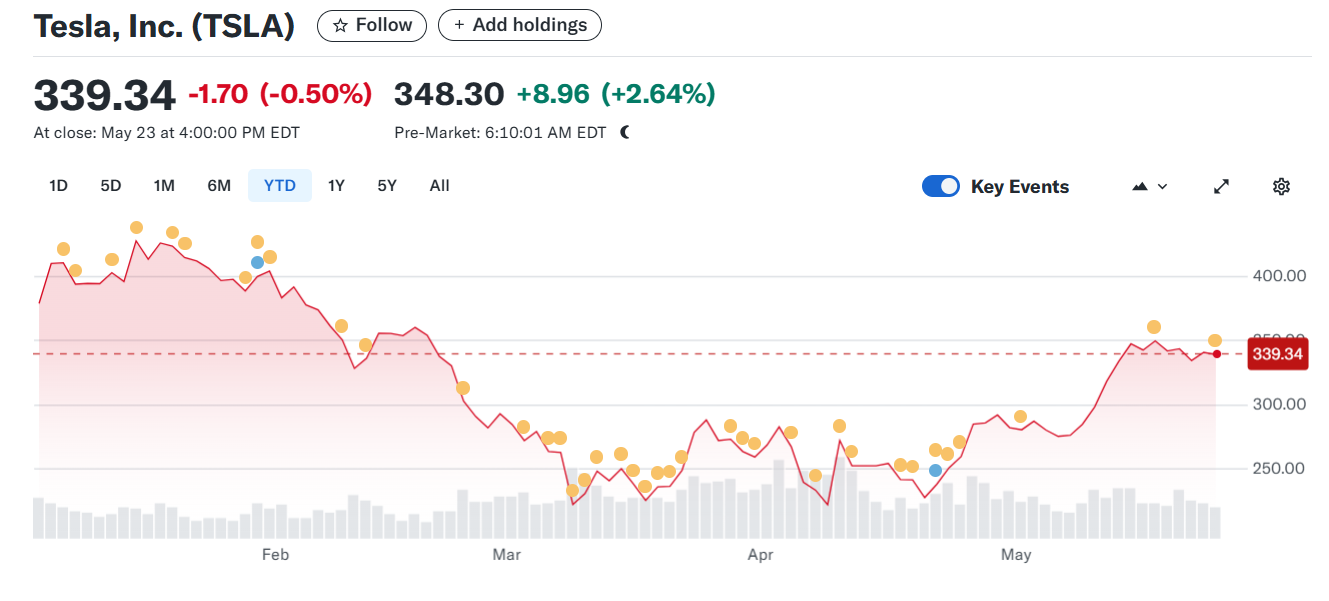This screenshot has height=601, width=1329.
Task: Click the At close: May 23 timestamp
Action: [167, 132]
